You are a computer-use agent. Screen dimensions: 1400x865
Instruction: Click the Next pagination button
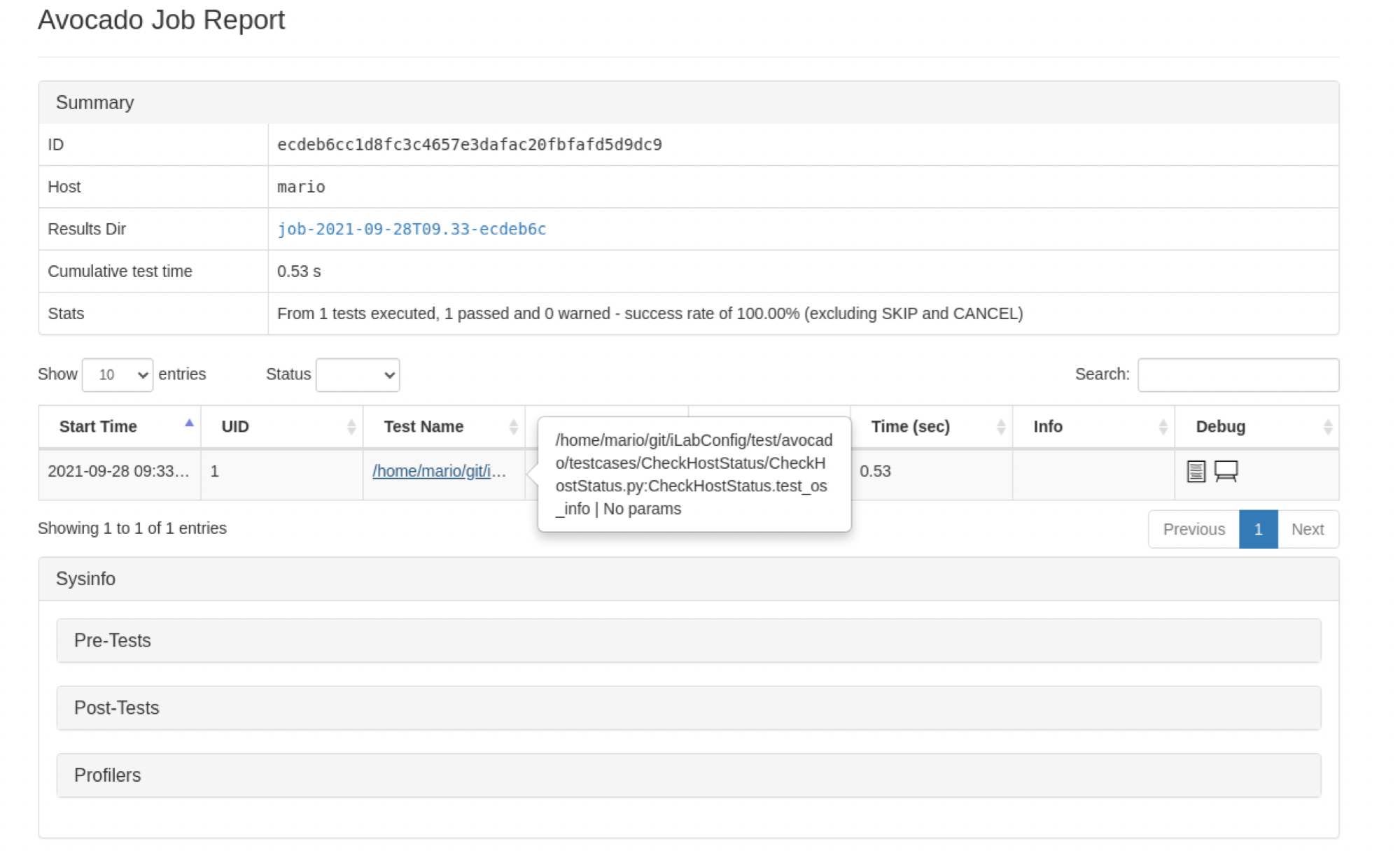(1307, 529)
